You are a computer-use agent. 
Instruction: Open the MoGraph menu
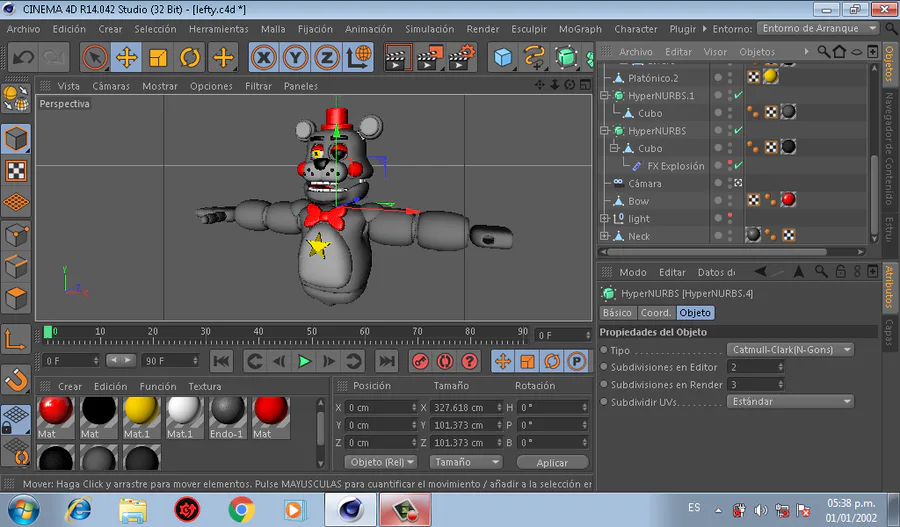click(x=580, y=29)
